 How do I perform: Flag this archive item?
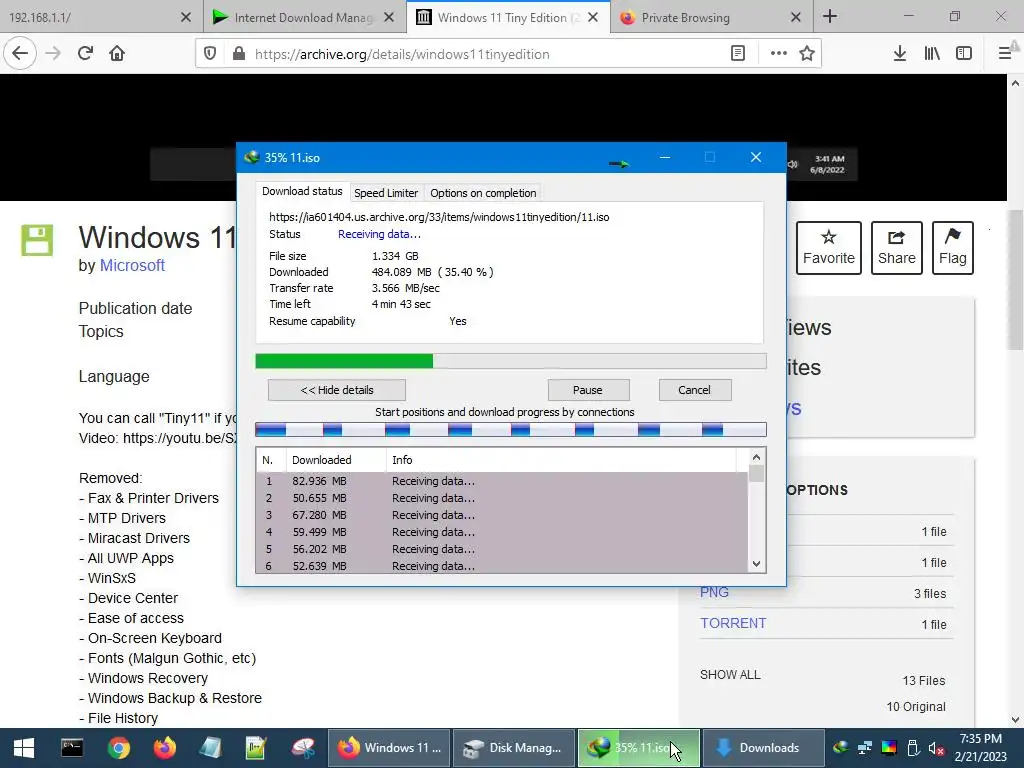953,248
